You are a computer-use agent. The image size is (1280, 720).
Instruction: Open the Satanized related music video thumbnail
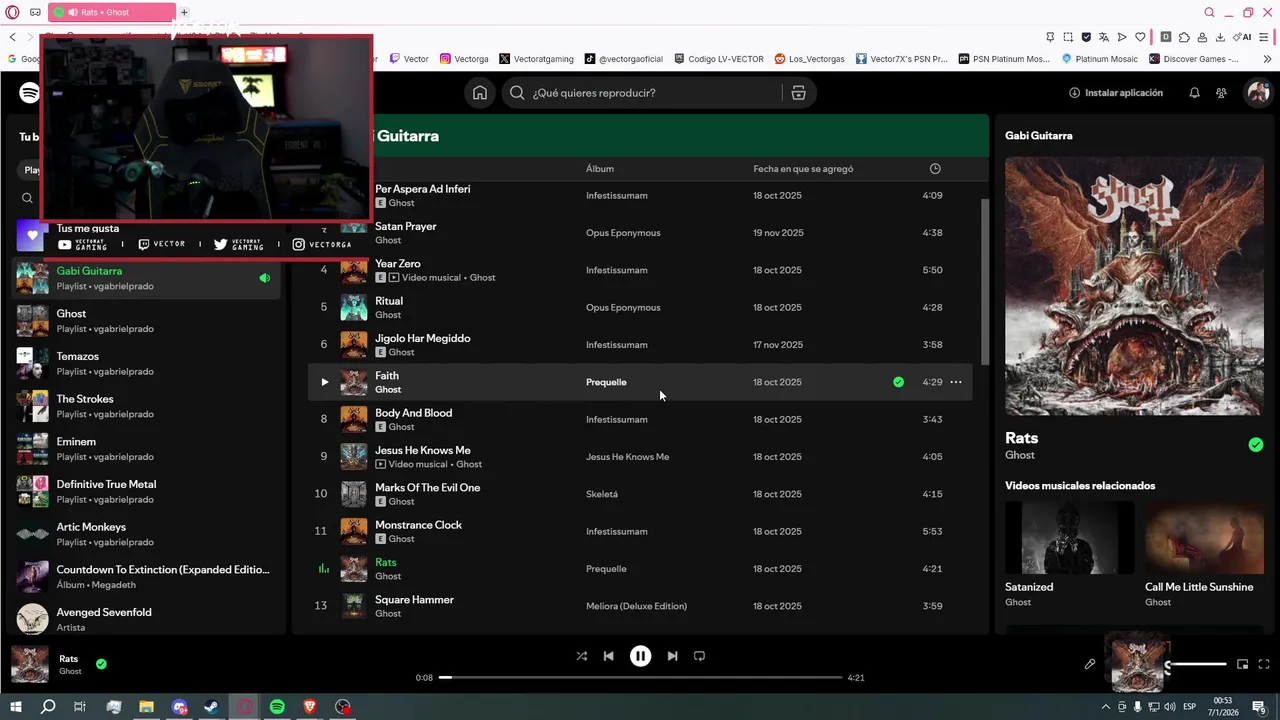click(1069, 537)
